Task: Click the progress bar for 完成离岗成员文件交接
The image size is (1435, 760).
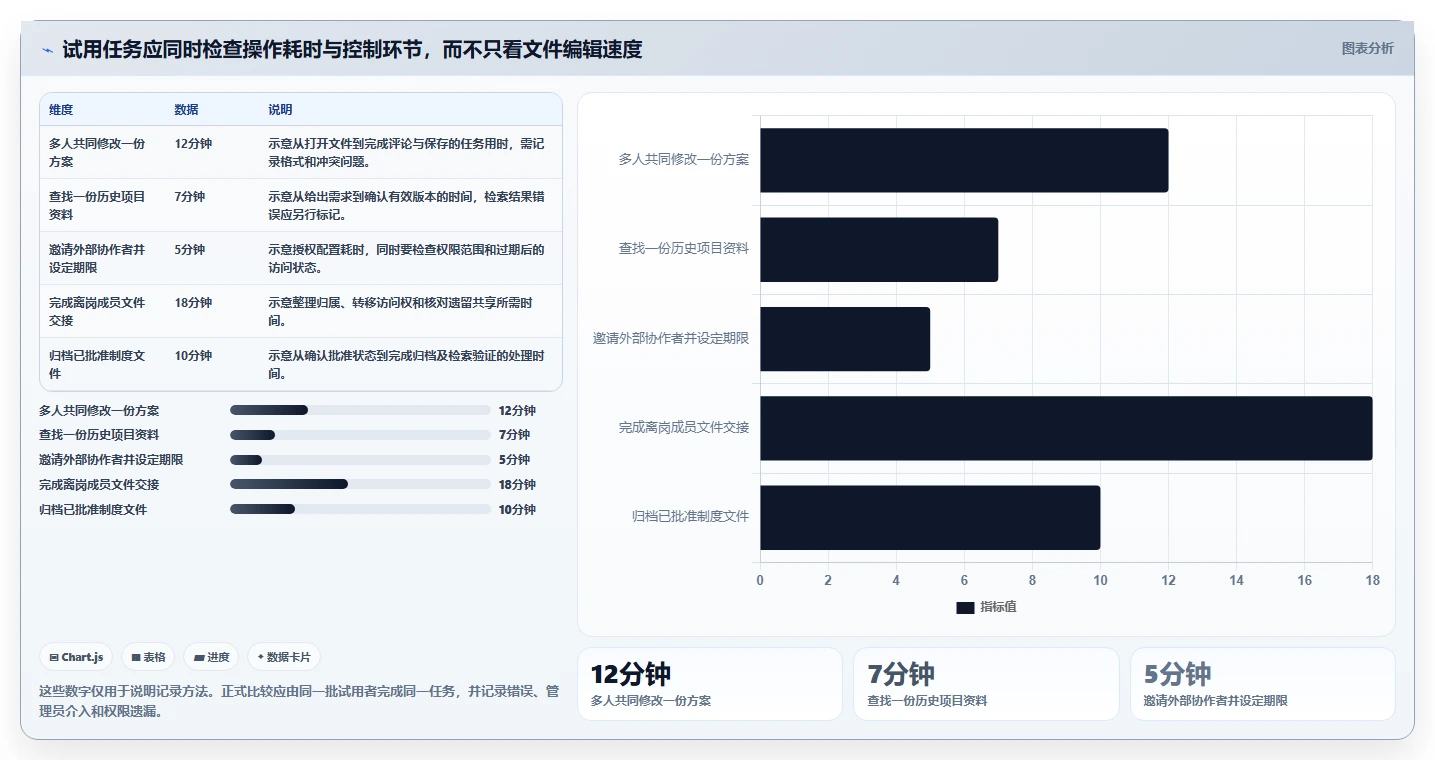Action: point(360,484)
